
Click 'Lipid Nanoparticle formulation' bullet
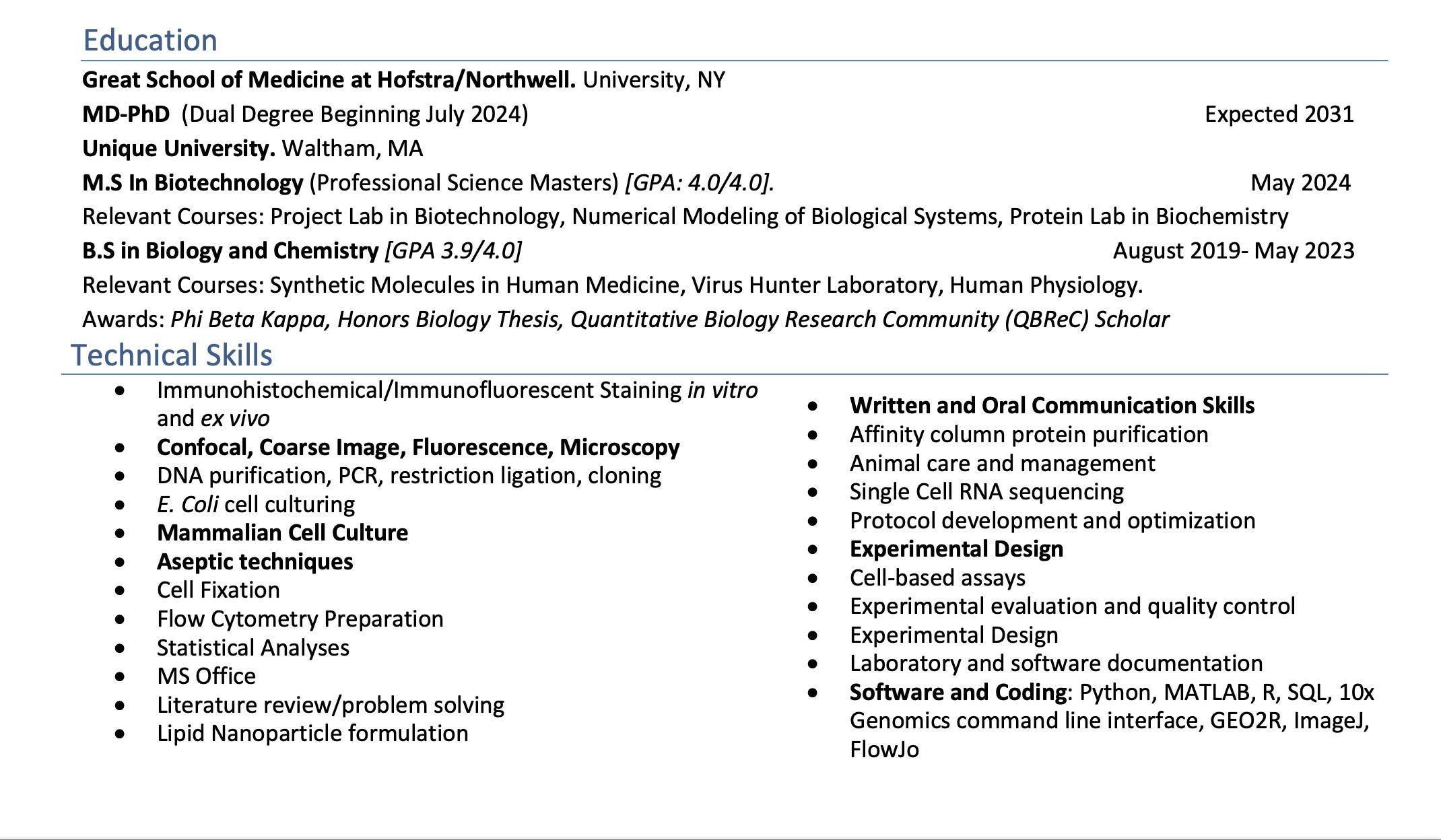(312, 733)
